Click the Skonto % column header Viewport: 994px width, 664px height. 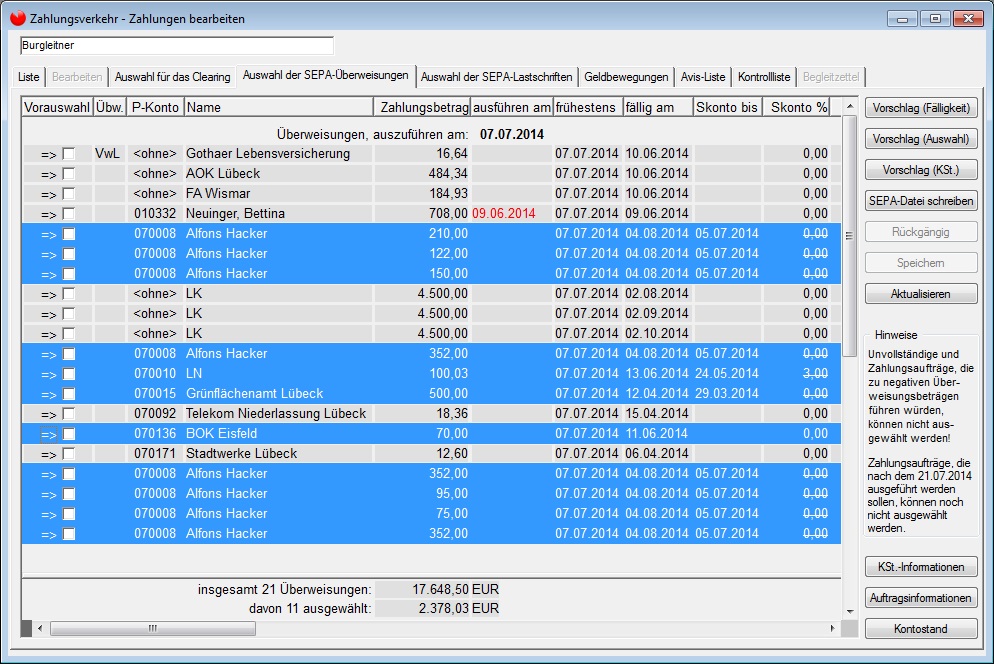click(797, 107)
